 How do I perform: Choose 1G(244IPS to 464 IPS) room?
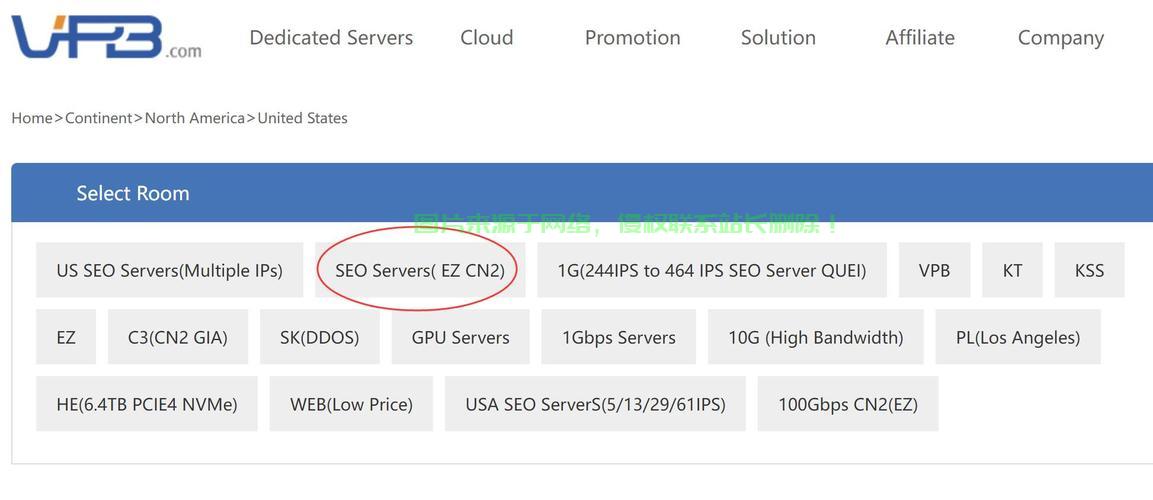coord(712,270)
